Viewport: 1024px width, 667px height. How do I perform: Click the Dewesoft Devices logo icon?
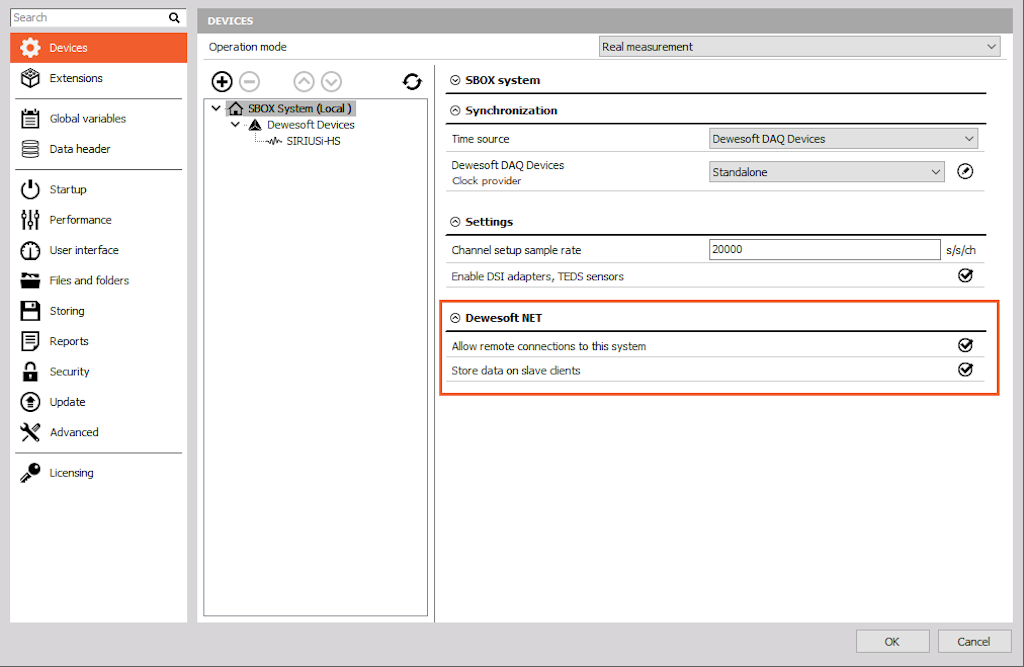[255, 125]
